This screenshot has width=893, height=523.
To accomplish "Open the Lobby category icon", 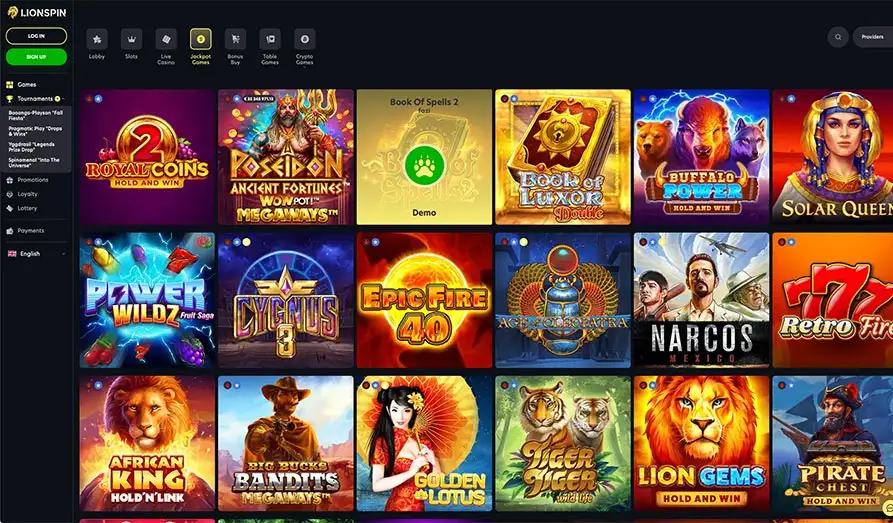I will [97, 39].
